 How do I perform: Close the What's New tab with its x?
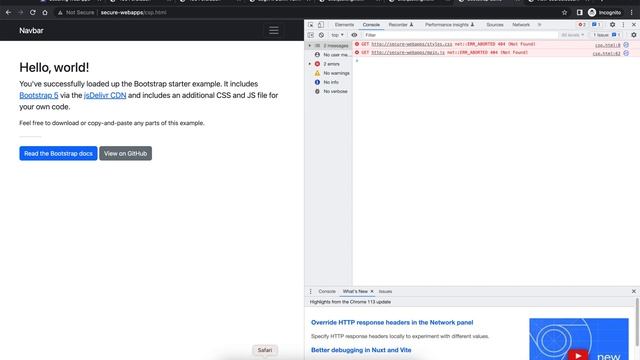(372, 291)
